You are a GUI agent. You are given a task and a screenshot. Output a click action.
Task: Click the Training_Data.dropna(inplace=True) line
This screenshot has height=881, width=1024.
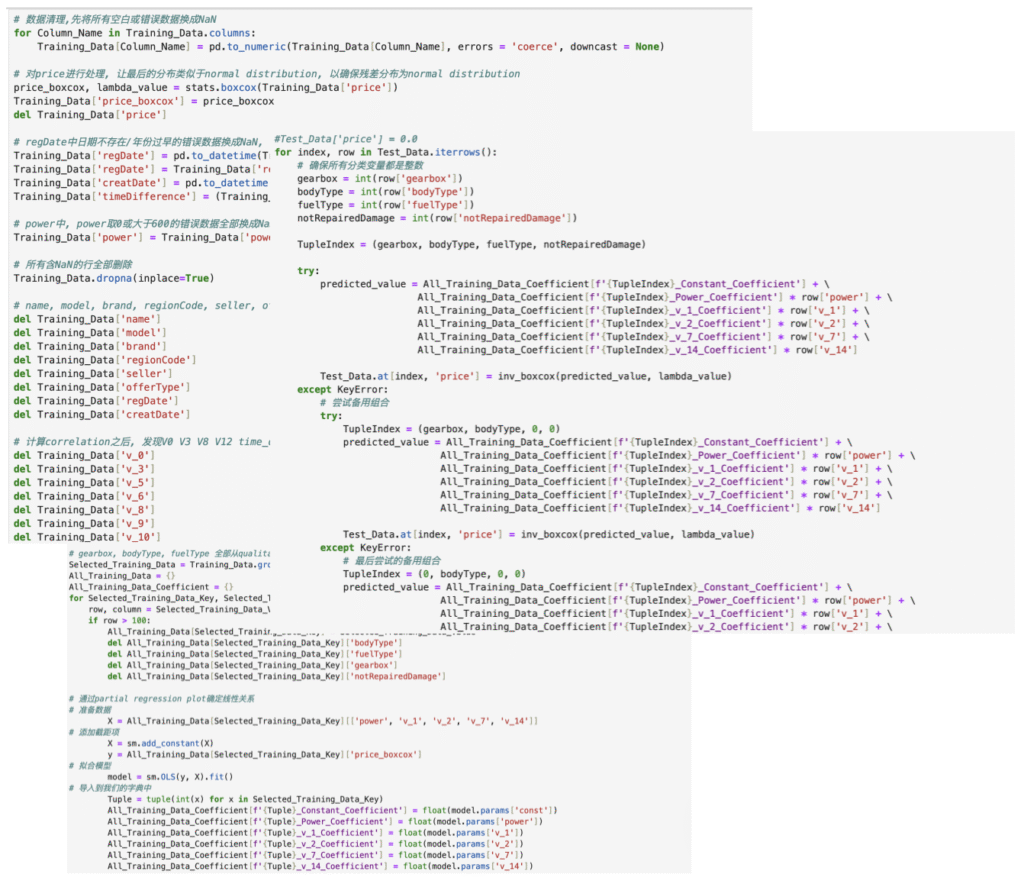coord(113,278)
